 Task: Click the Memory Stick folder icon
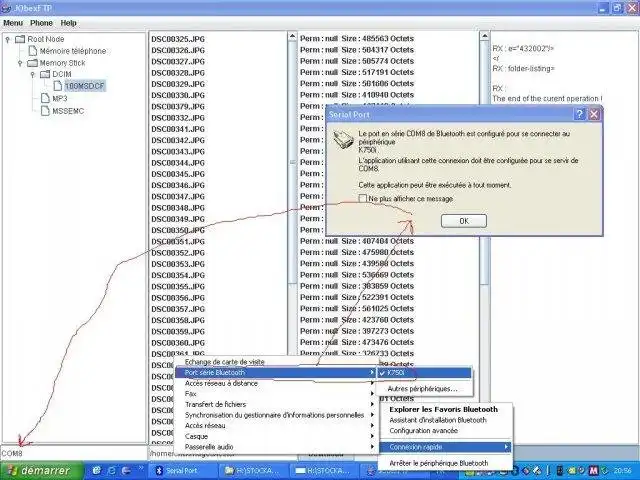(32, 63)
